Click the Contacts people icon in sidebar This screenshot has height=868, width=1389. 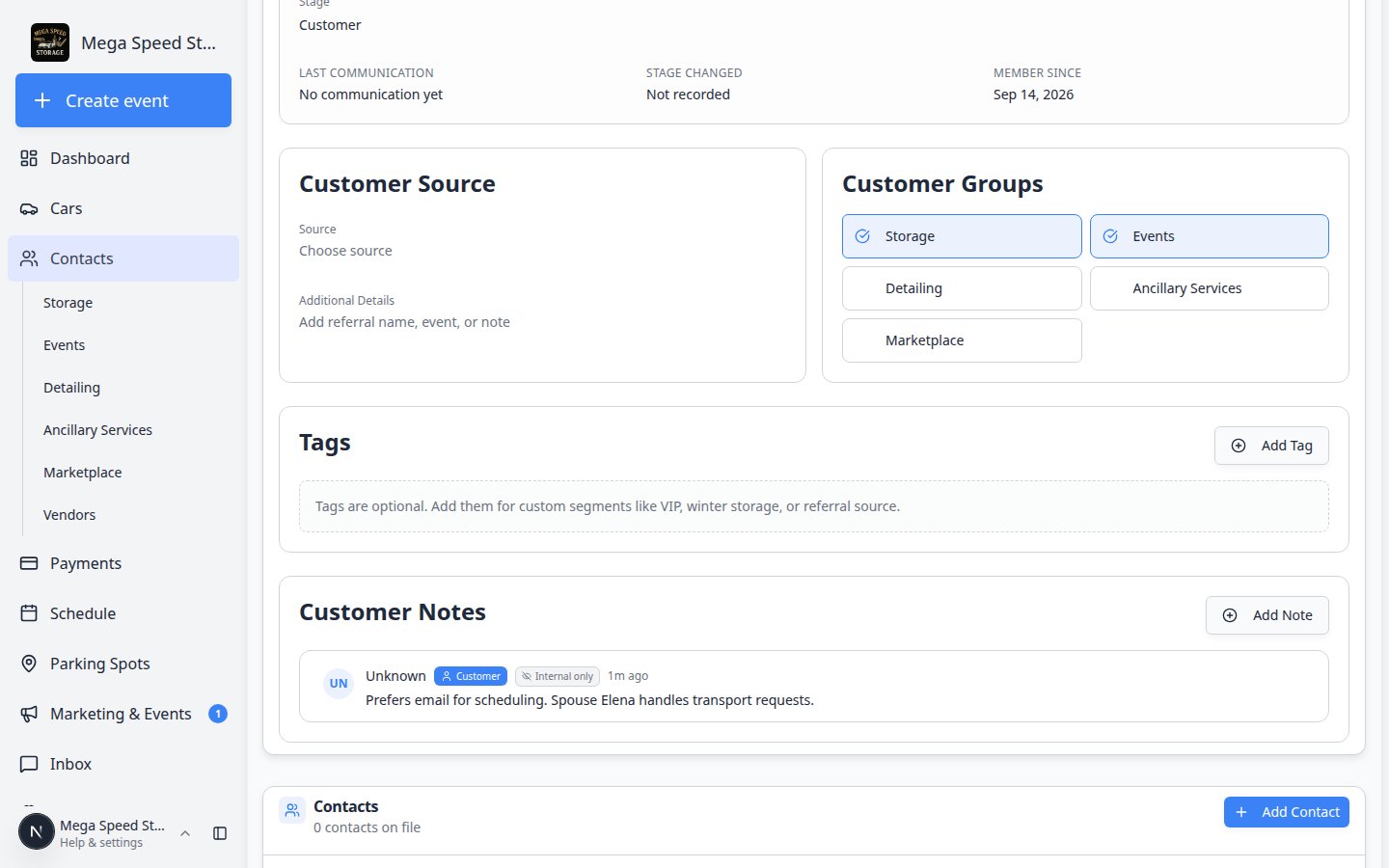click(29, 258)
